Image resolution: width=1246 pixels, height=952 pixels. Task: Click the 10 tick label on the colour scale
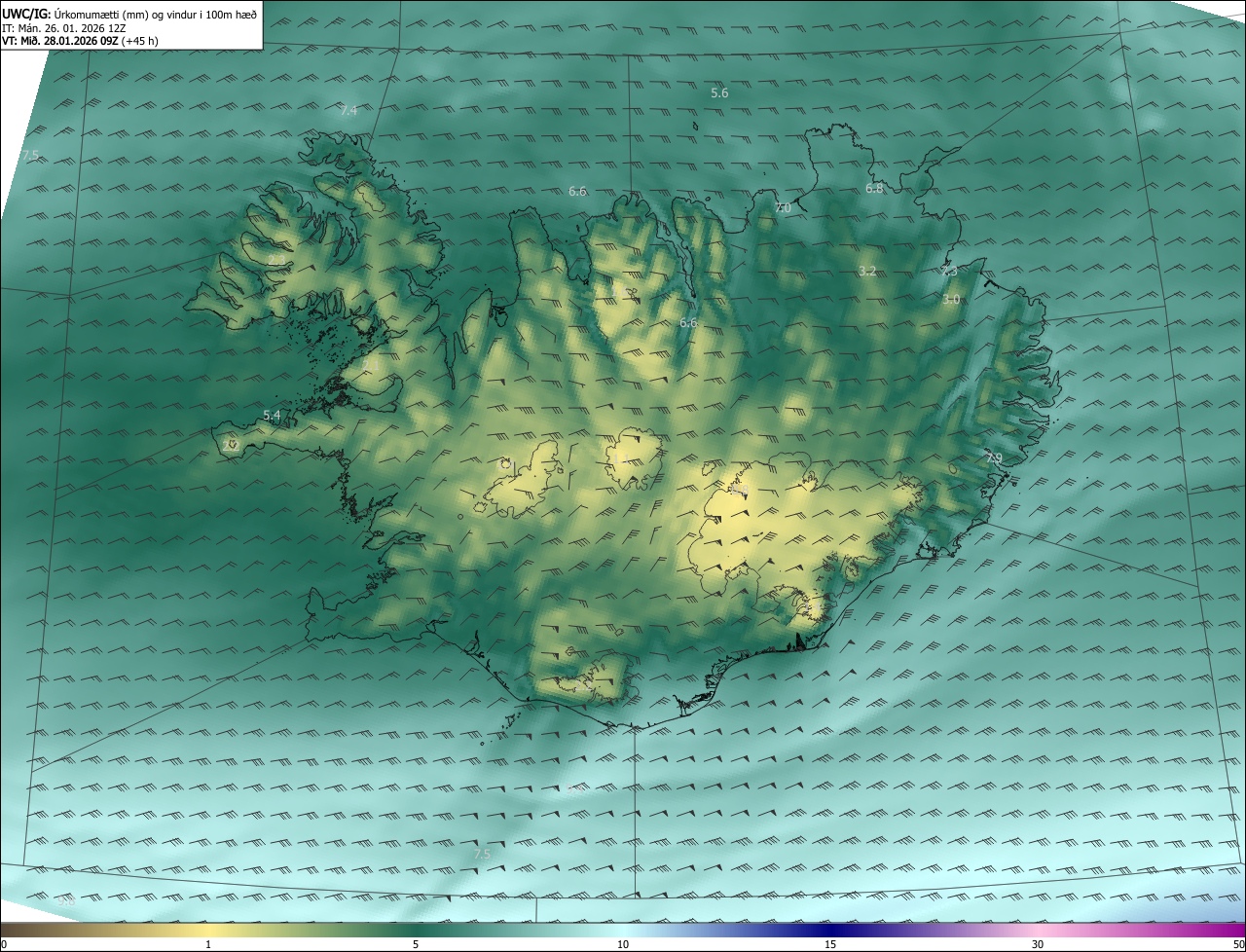(x=623, y=944)
